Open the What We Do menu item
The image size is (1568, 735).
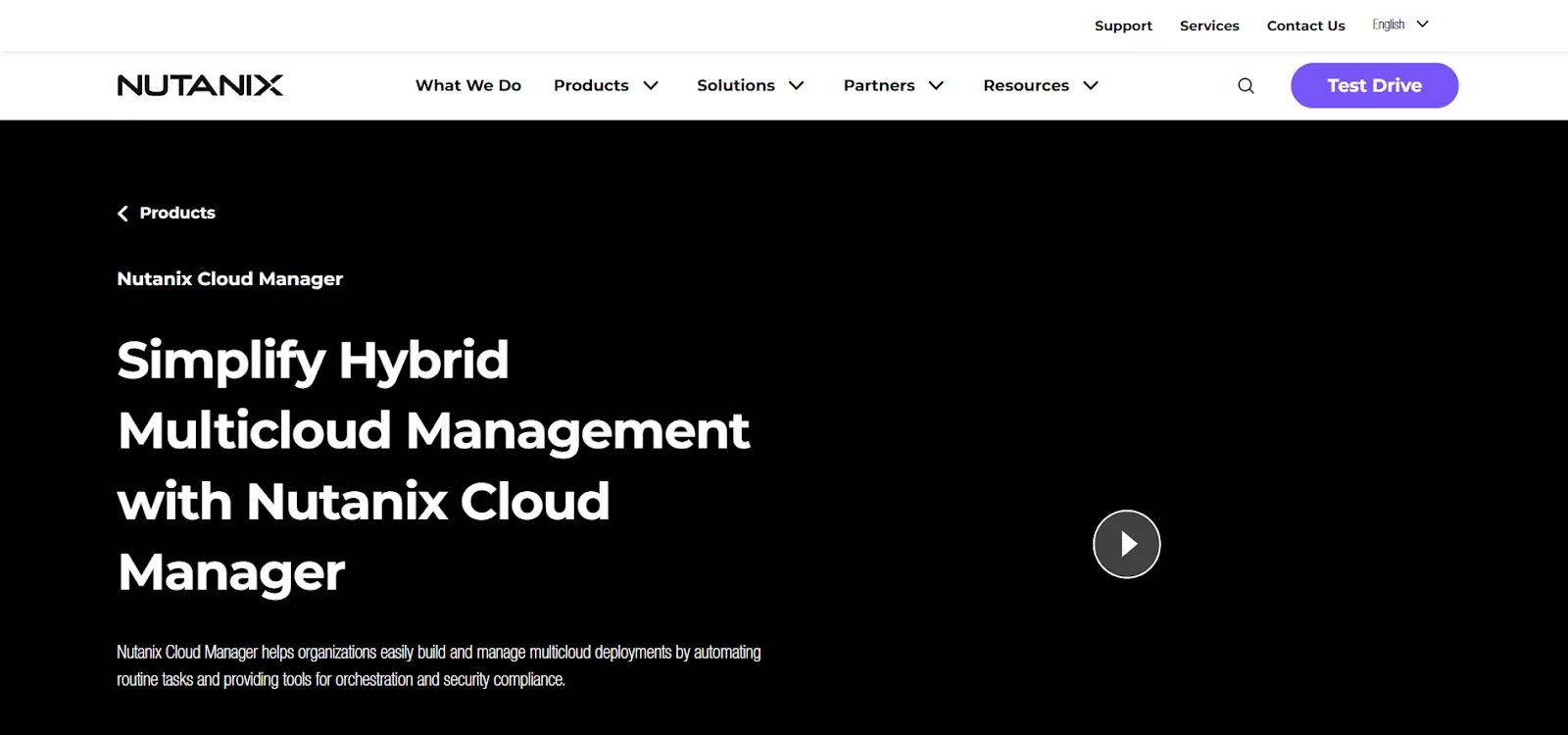(x=468, y=85)
